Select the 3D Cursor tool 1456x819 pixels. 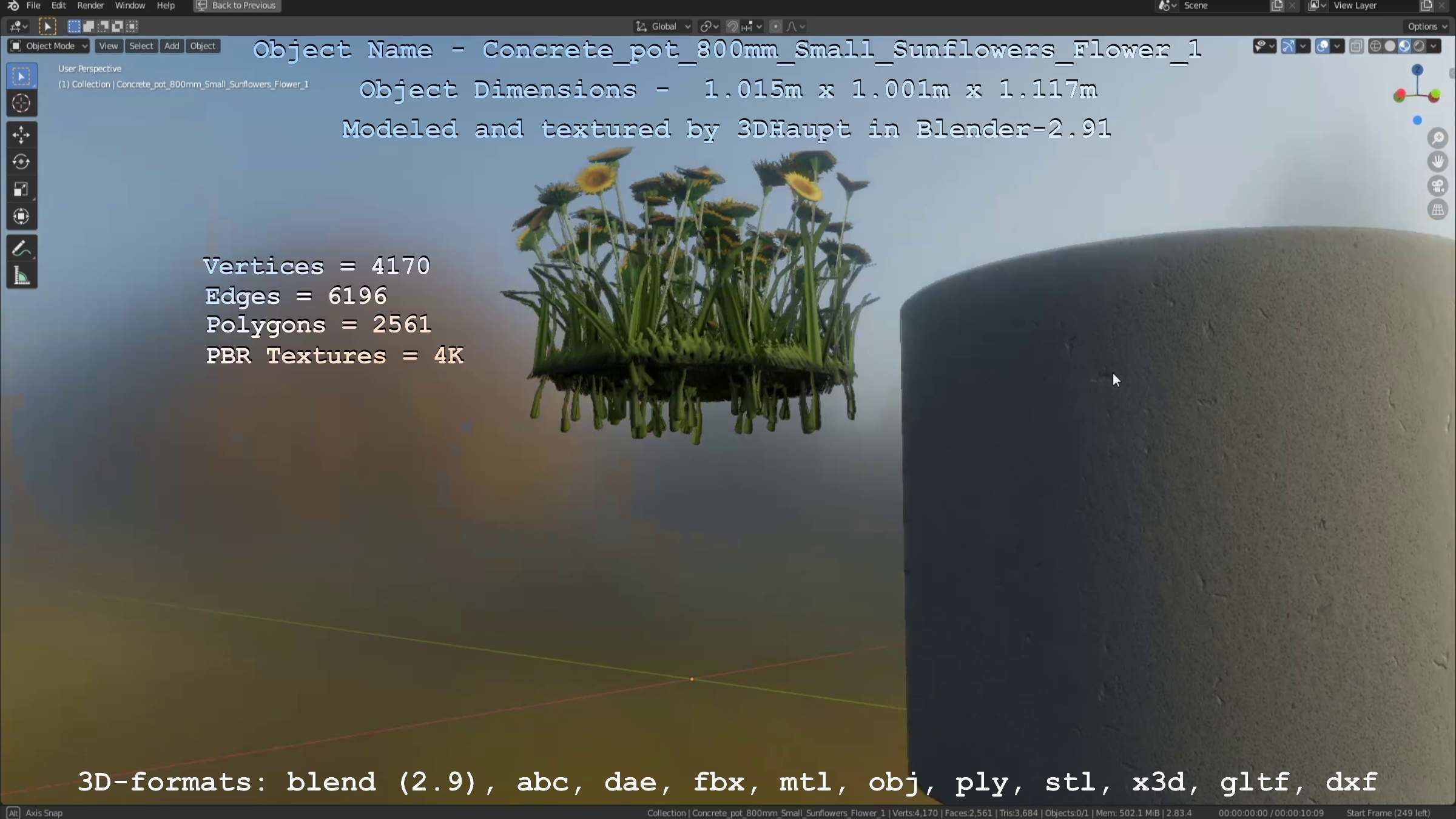click(21, 103)
